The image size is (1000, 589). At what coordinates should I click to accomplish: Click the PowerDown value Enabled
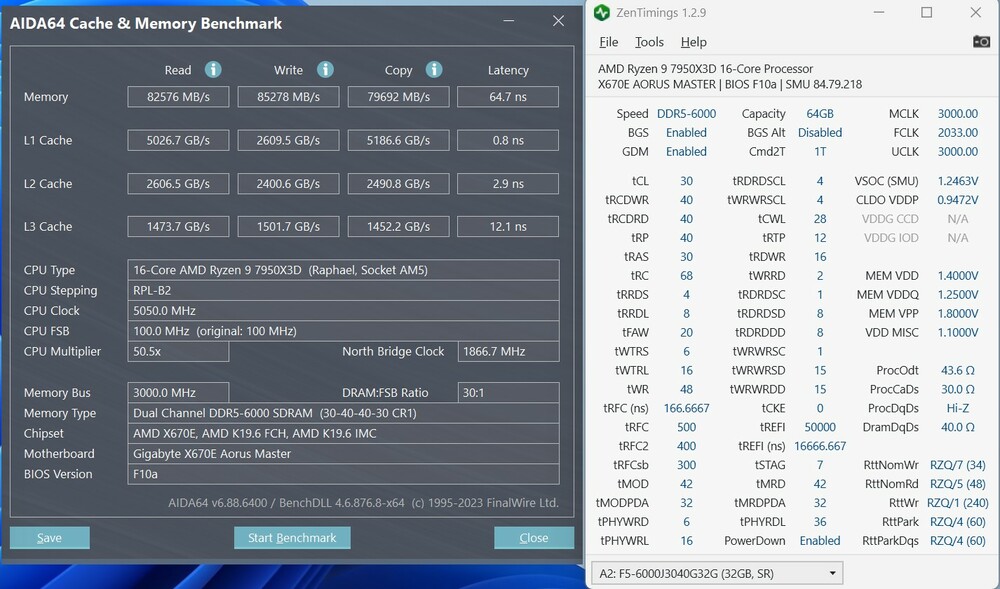[820, 541]
